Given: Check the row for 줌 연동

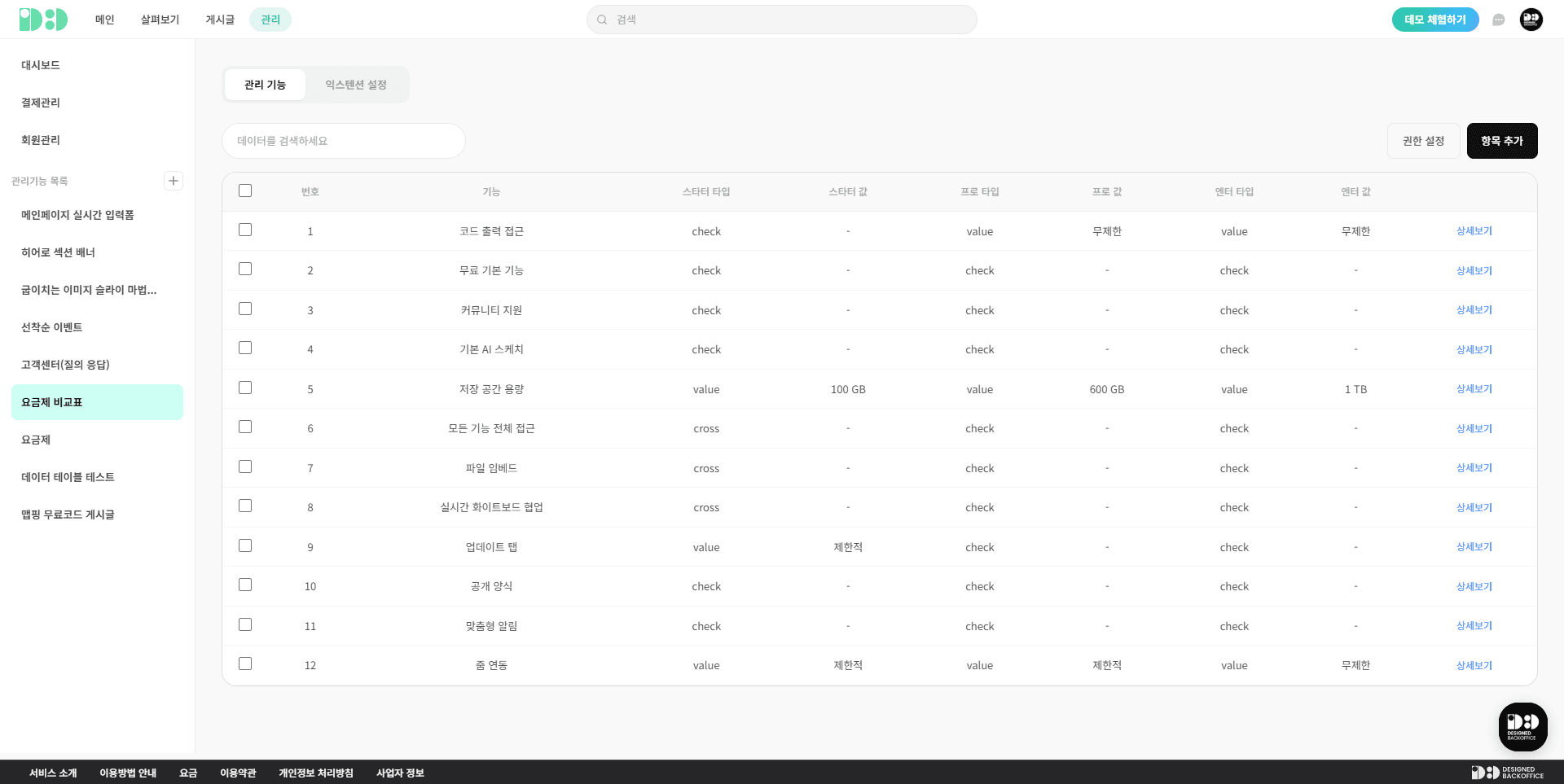Looking at the screenshot, I should (x=245, y=664).
